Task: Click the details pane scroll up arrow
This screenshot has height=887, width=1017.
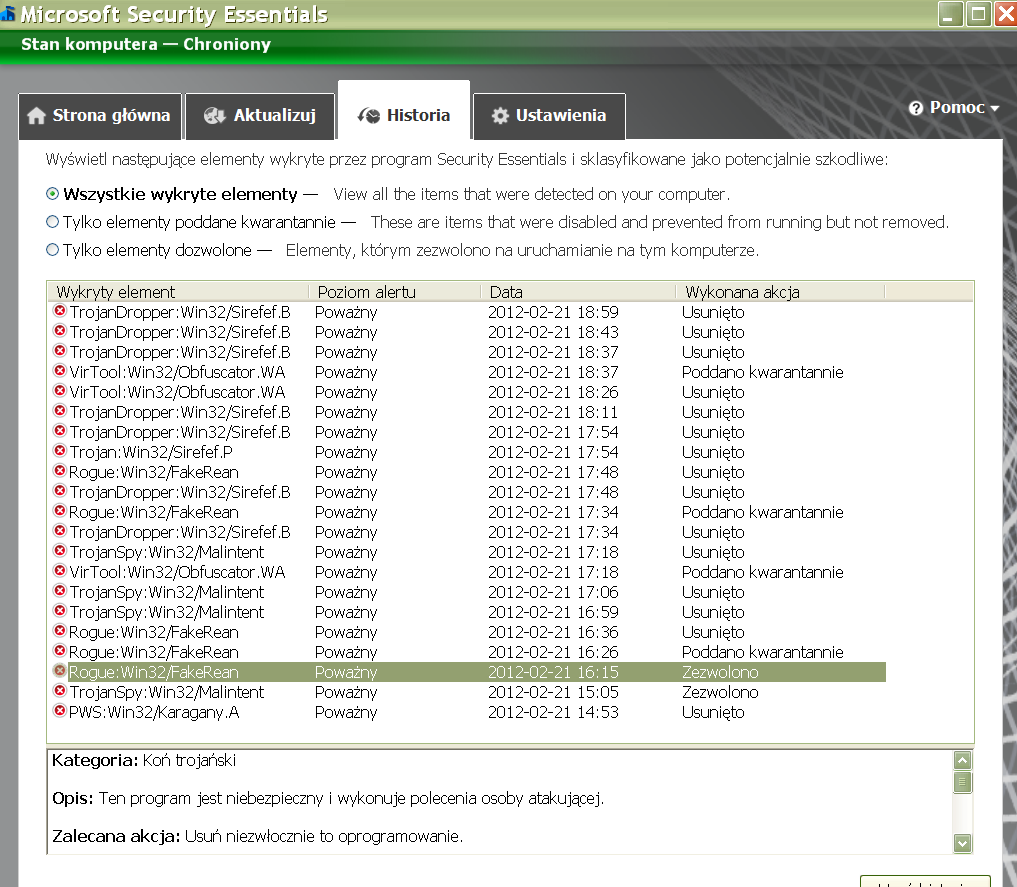Action: coord(963,760)
